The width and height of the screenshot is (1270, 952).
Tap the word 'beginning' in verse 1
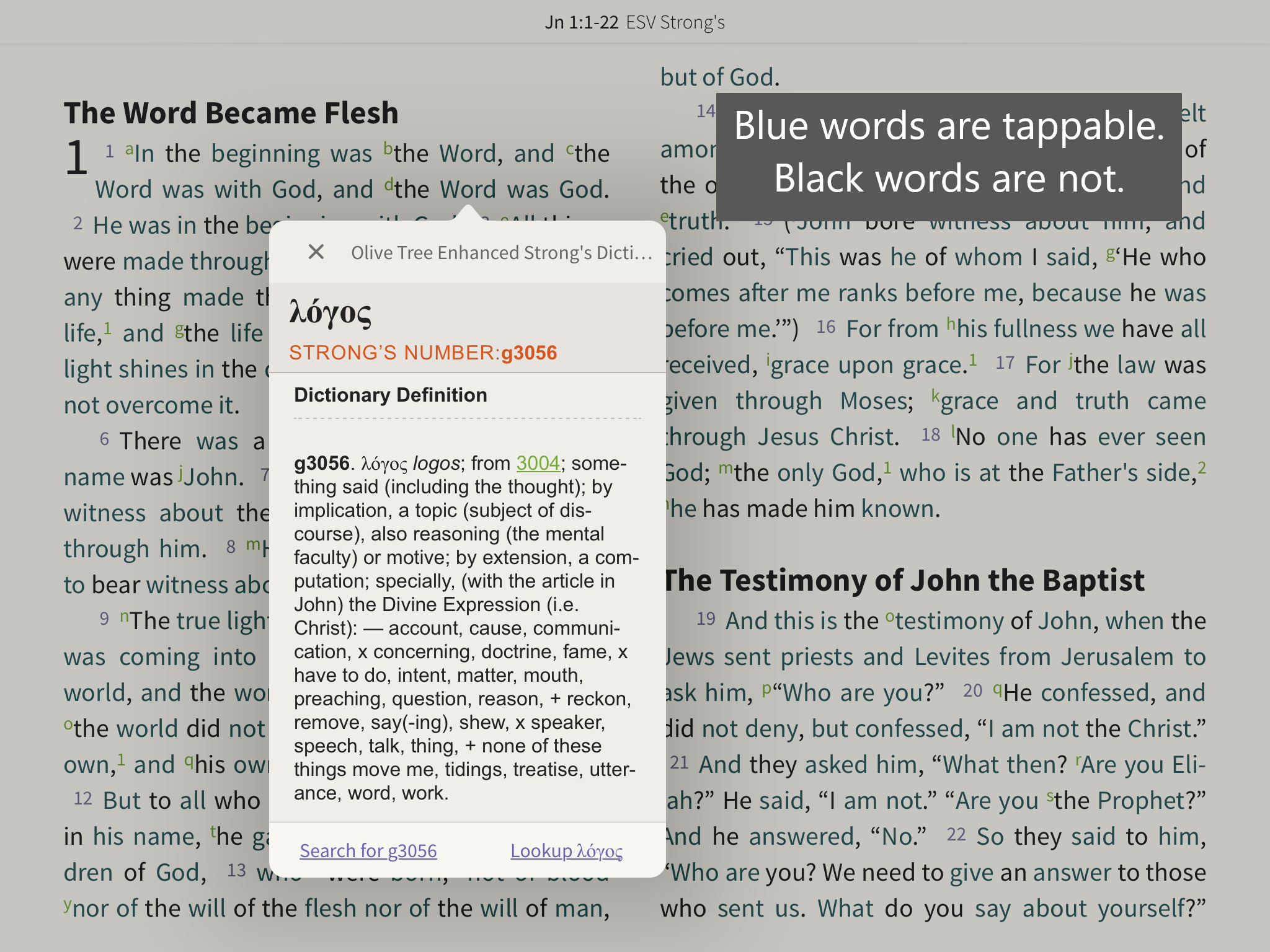[x=266, y=154]
